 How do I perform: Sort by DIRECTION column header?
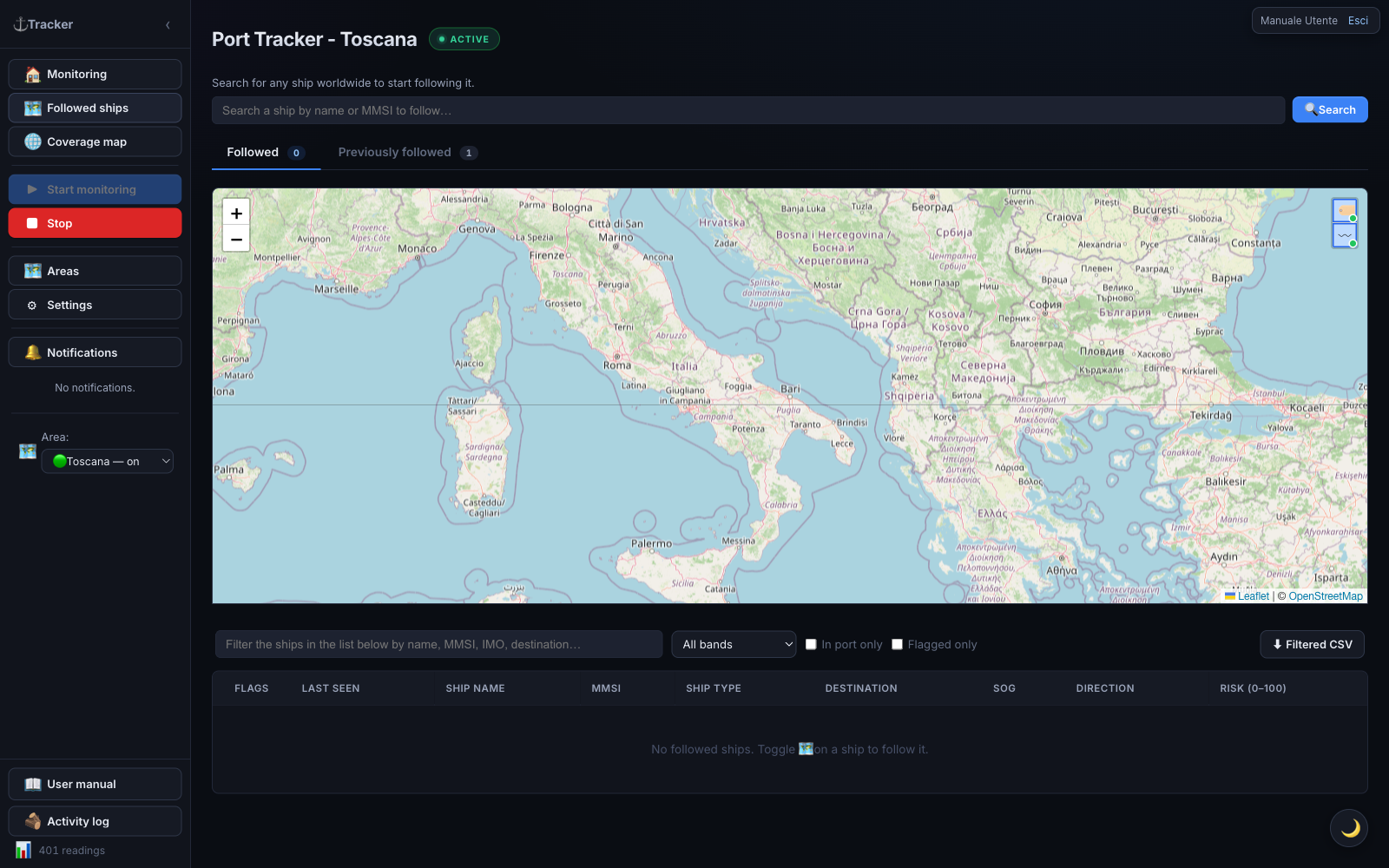[x=1105, y=688]
